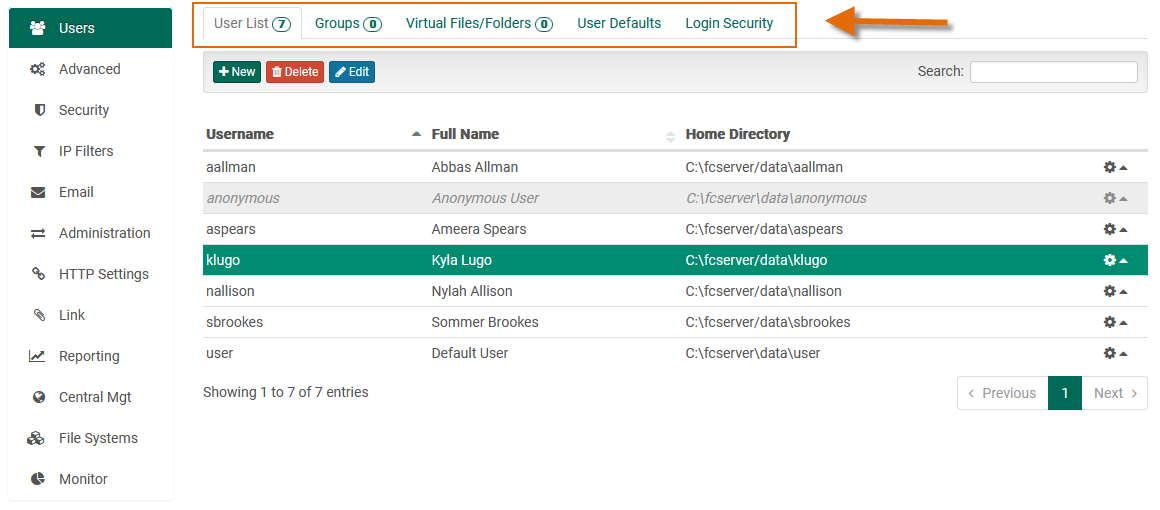The image size is (1160, 510).
Task: Click the Monitor pie chart icon
Action: tap(38, 479)
